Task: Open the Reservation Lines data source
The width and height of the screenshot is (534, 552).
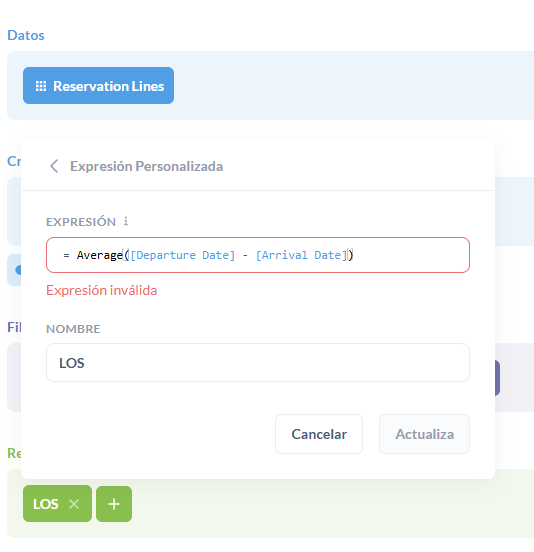Action: click(99, 86)
